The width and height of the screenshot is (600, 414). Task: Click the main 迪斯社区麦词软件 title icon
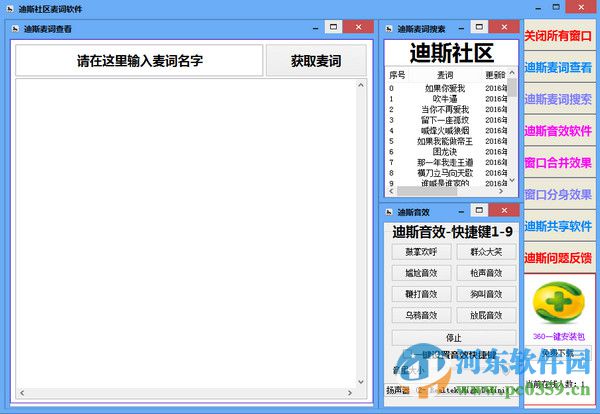point(10,8)
